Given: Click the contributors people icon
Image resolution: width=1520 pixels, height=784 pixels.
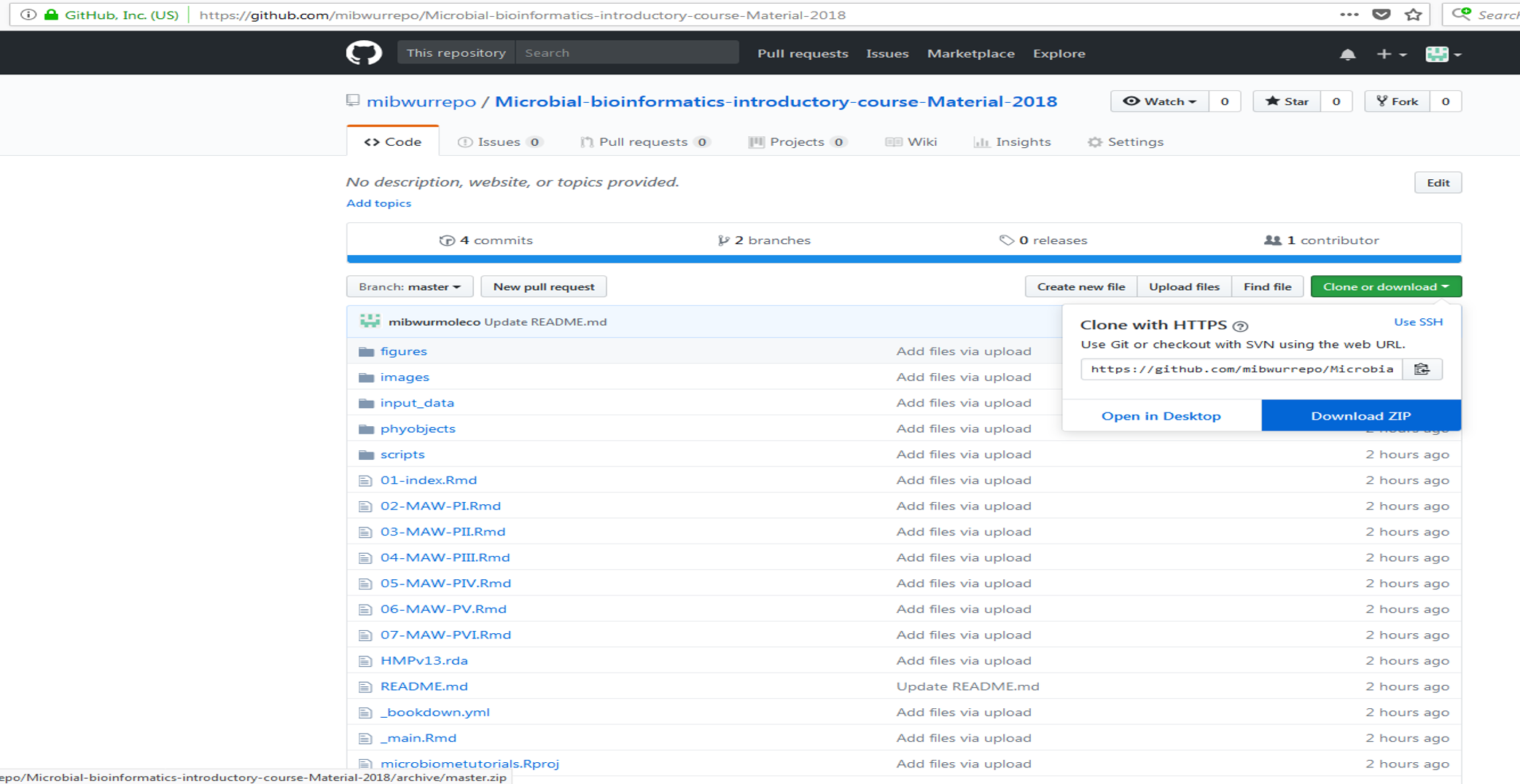Looking at the screenshot, I should coord(1272,240).
